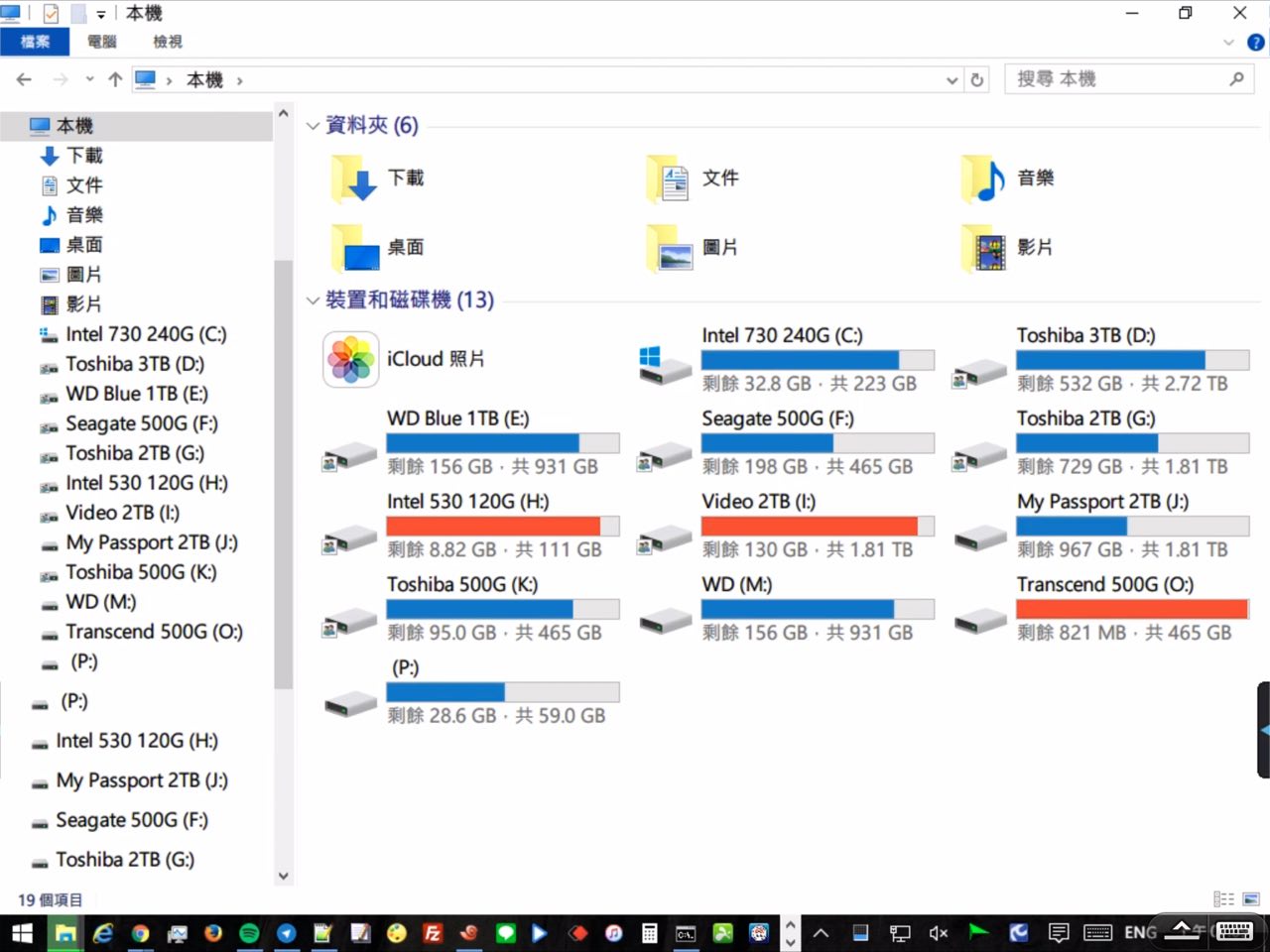The height and width of the screenshot is (952, 1270).
Task: Collapse the 裝置和磁碟機 (13) group
Action: coord(313,300)
